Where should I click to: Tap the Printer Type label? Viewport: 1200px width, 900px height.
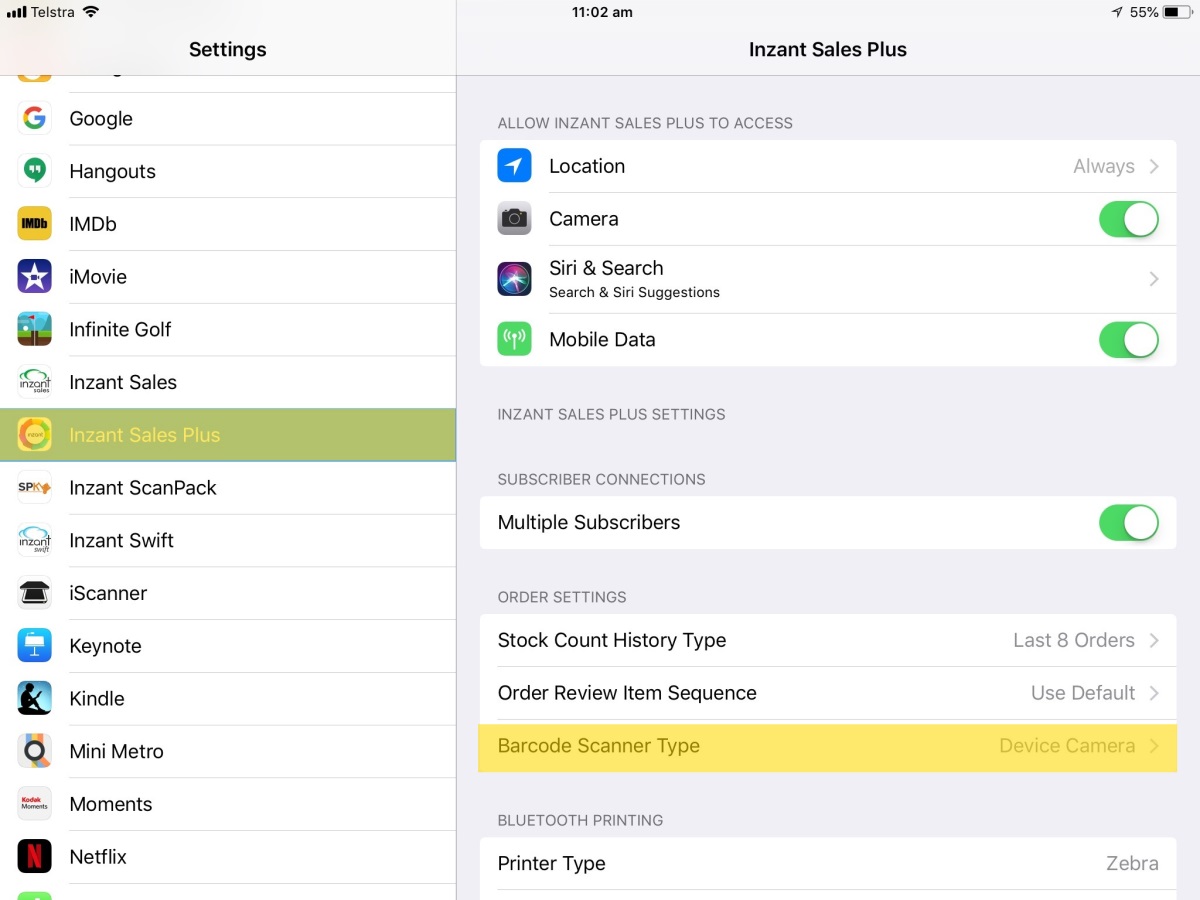pyautogui.click(x=552, y=864)
